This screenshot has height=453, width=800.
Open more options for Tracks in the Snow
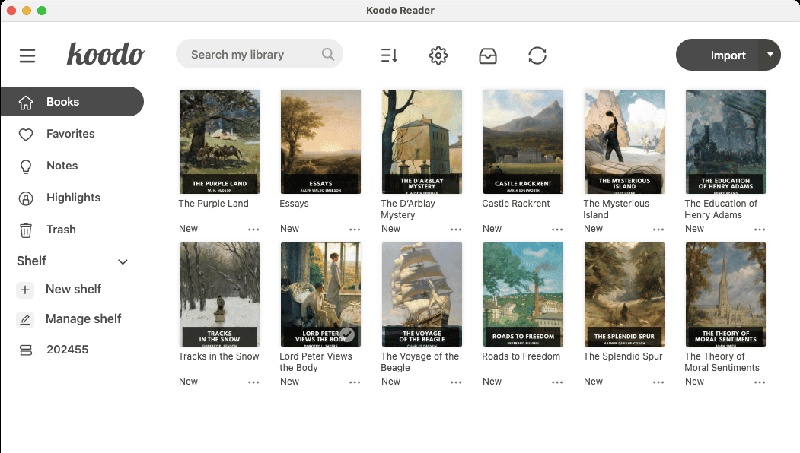tap(254, 382)
